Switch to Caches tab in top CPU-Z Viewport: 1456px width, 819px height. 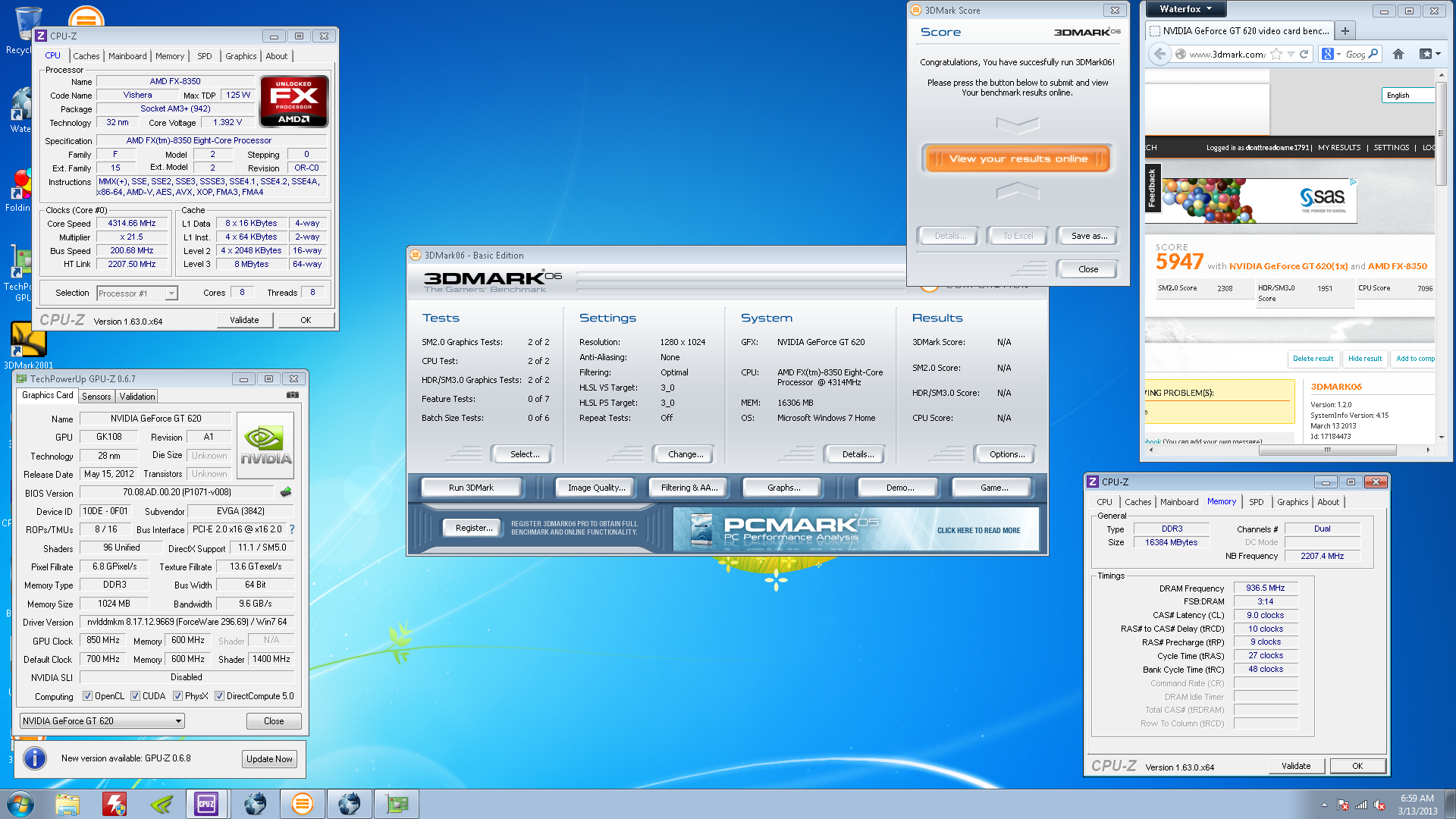[86, 56]
